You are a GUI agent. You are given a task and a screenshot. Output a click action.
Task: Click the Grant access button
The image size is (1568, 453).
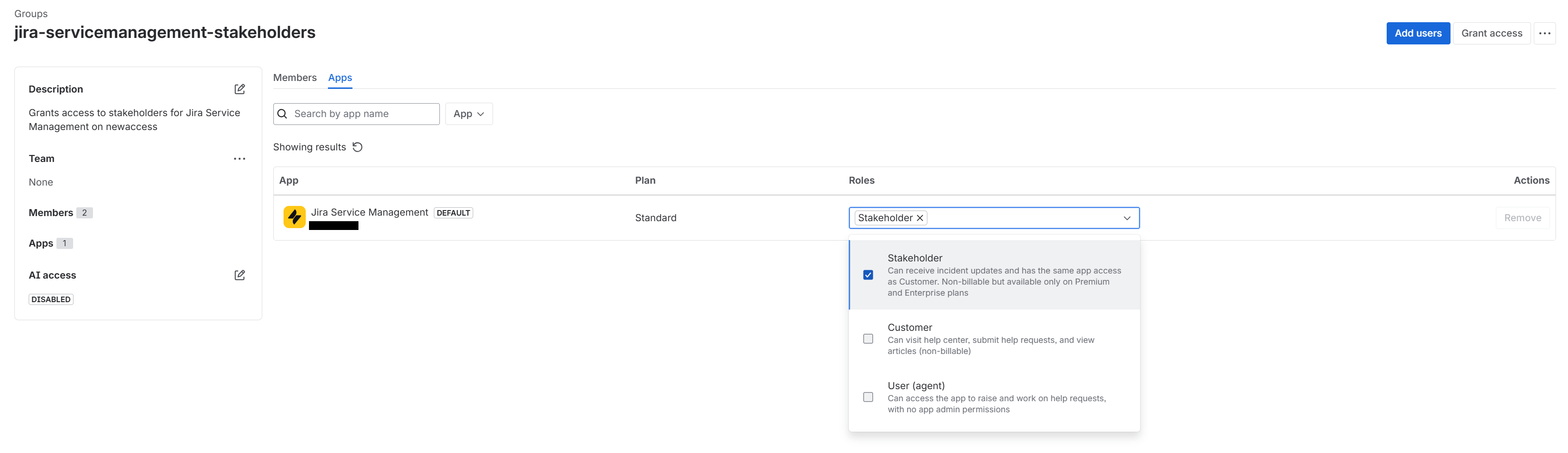[1491, 33]
